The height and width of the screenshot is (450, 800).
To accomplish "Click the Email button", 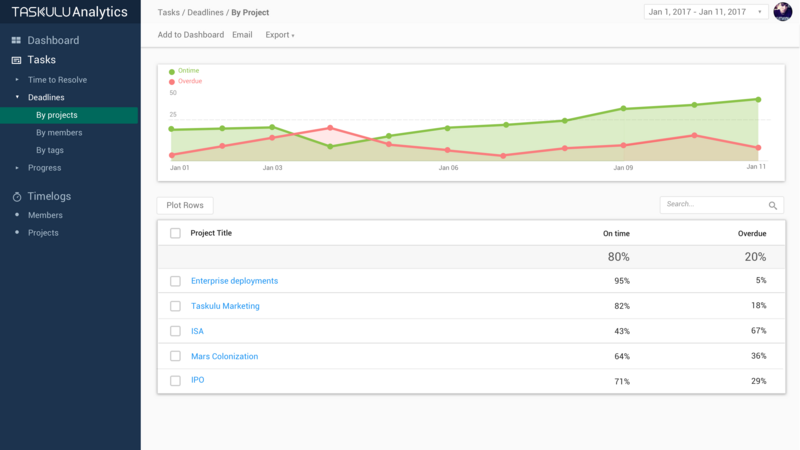I will 242,35.
